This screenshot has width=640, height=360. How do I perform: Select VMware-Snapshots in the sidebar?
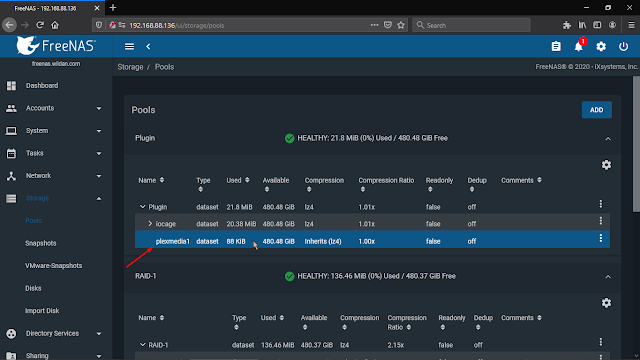[53, 266]
